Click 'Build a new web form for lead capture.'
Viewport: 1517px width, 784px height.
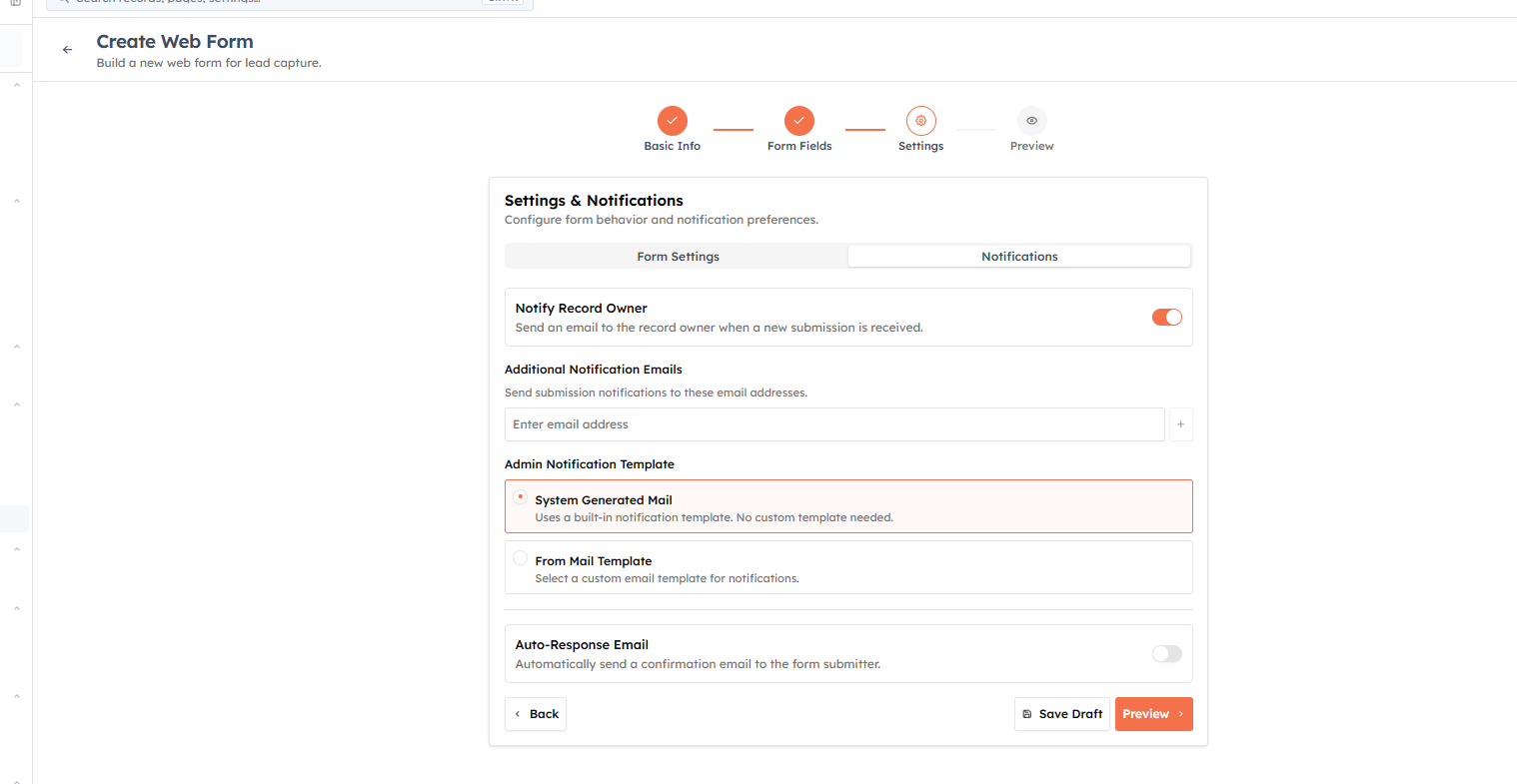tap(209, 63)
